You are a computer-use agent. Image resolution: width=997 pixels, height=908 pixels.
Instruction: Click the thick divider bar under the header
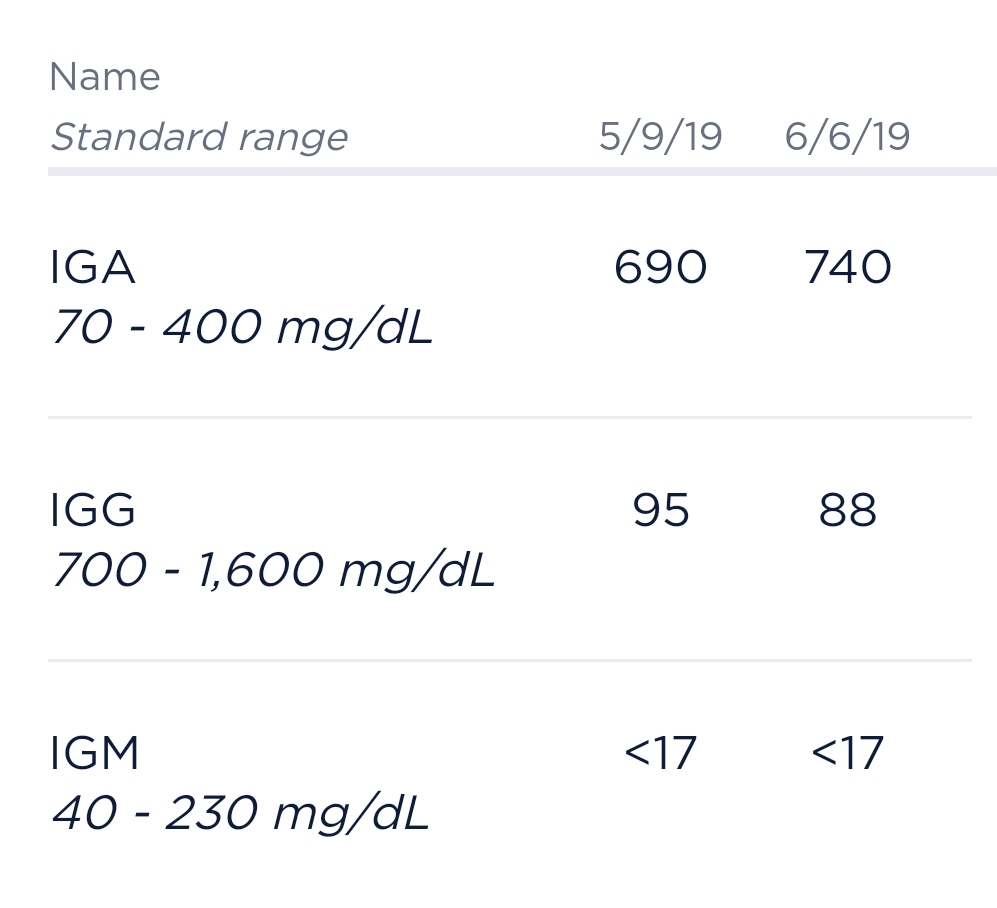520,172
